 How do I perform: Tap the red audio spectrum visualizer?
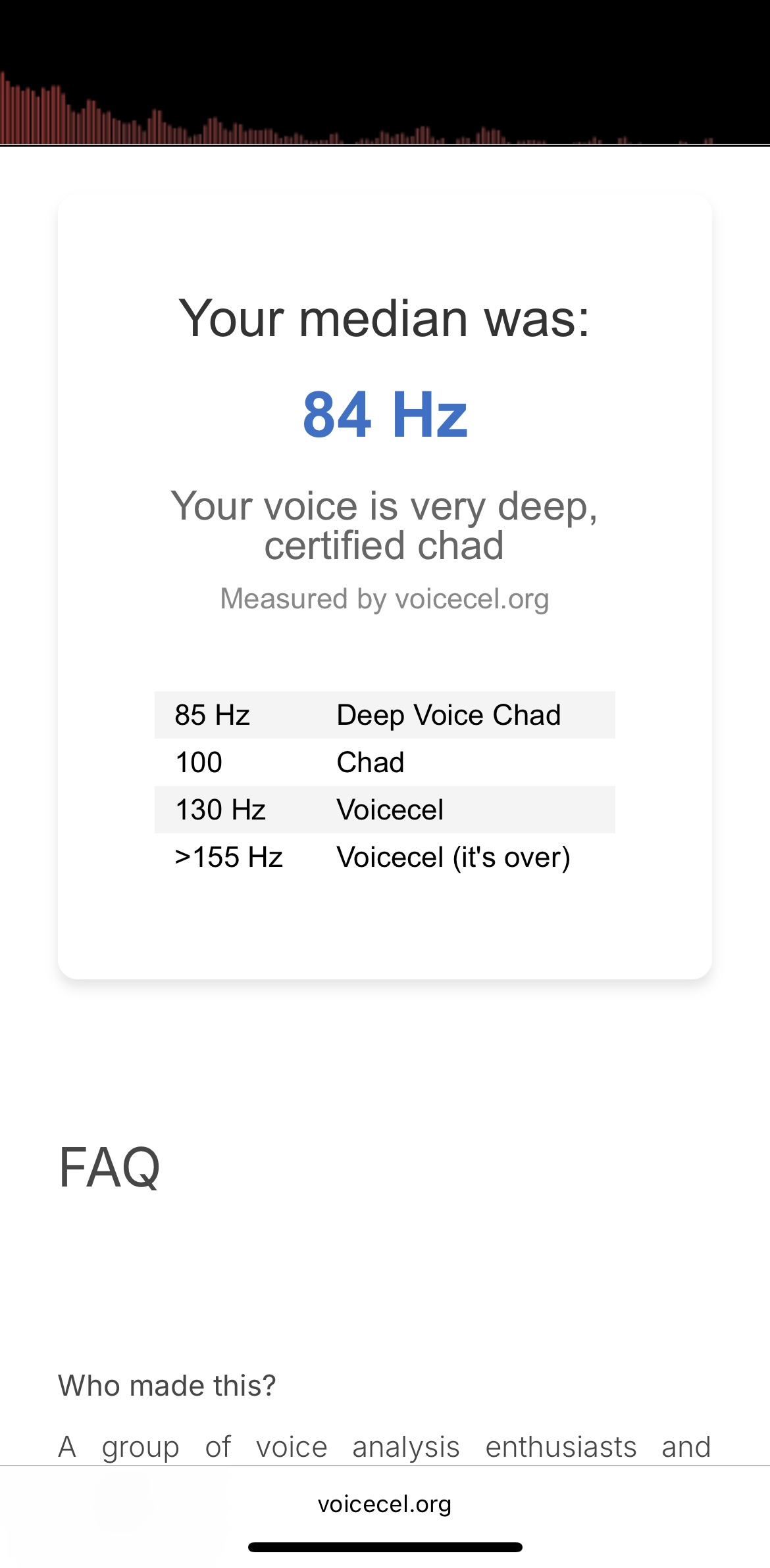[385, 72]
